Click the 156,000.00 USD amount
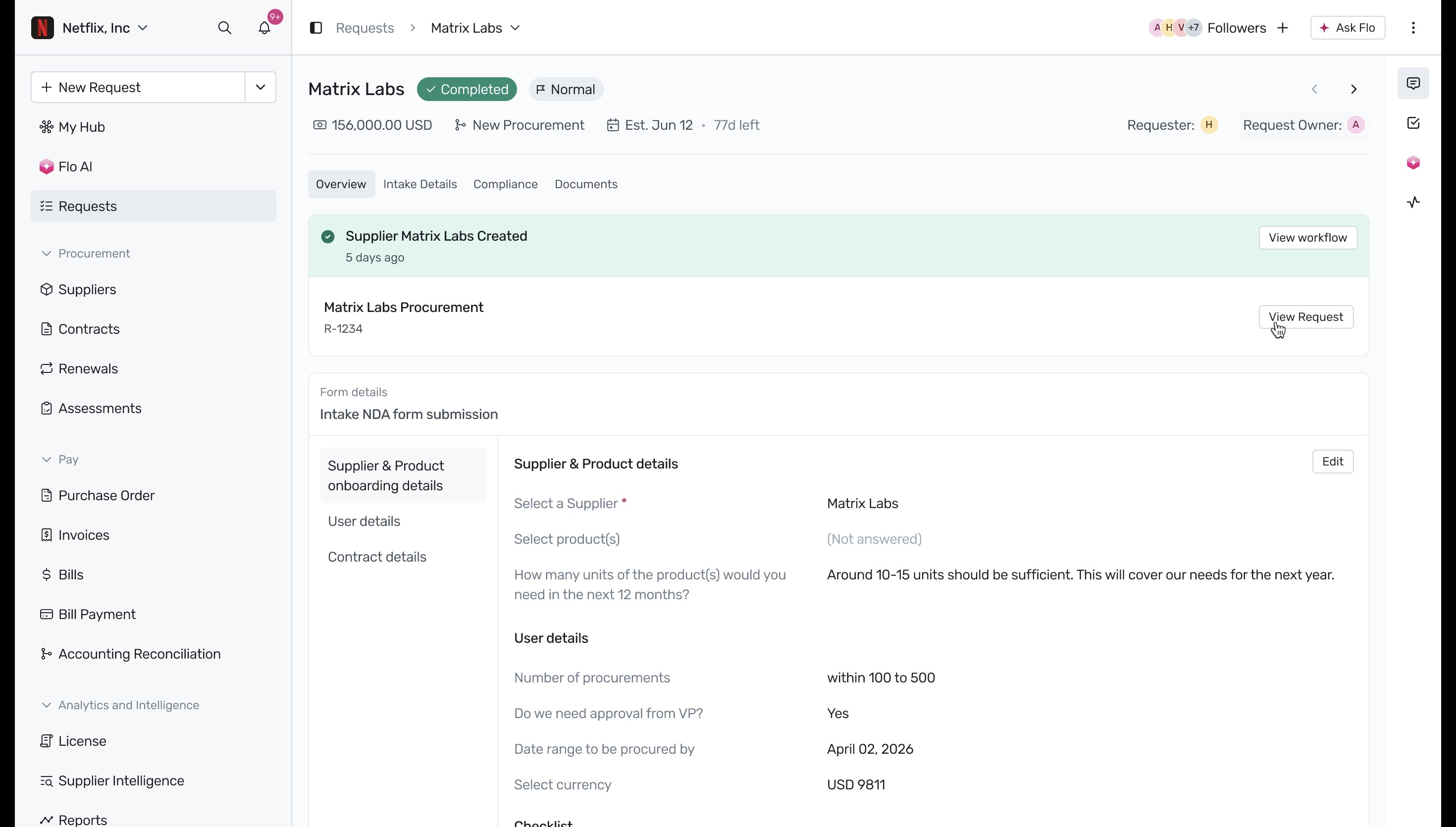Viewport: 1456px width, 827px height. click(x=372, y=125)
